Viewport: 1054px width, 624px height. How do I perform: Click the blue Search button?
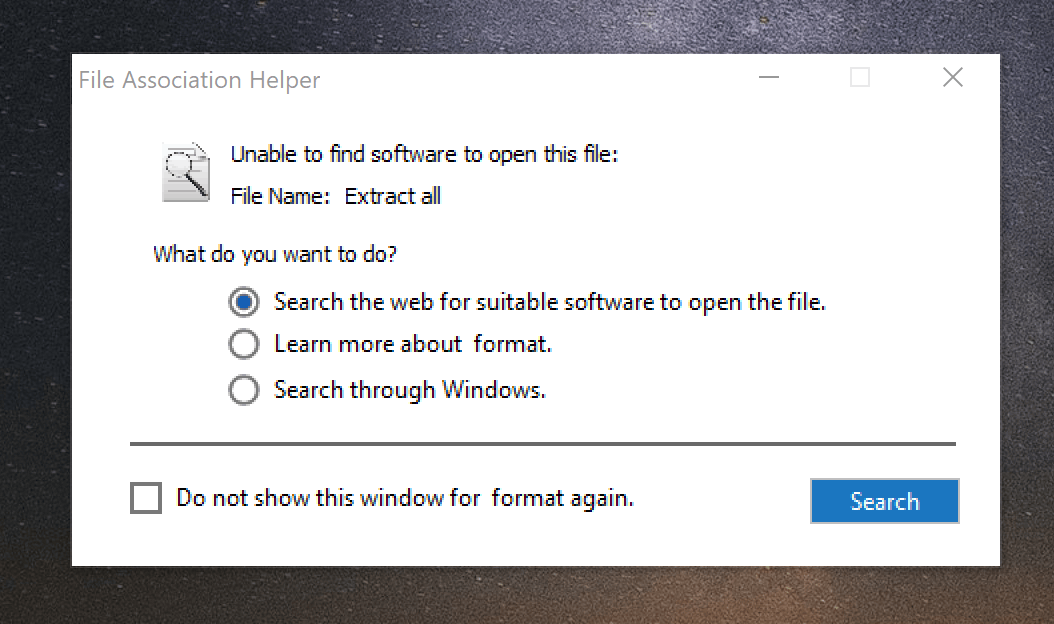pos(885,501)
